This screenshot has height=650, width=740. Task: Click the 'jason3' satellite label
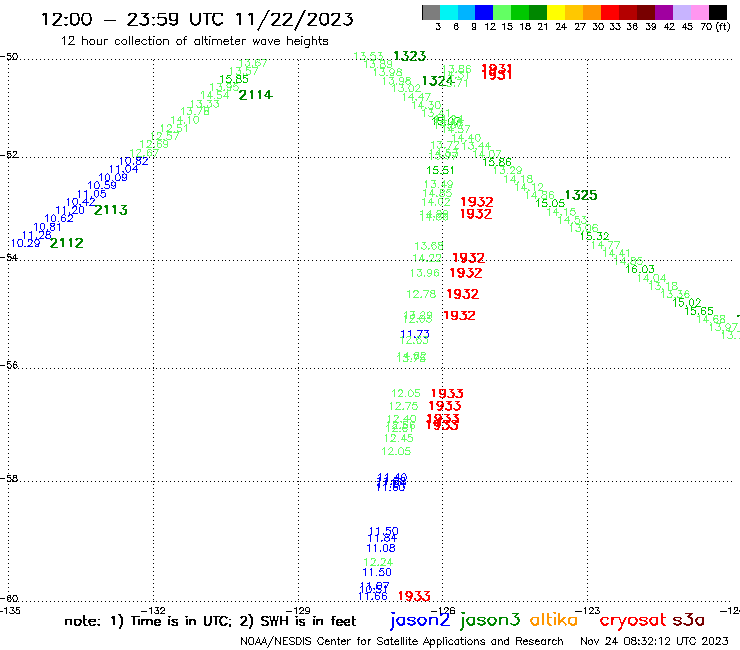[490, 620]
